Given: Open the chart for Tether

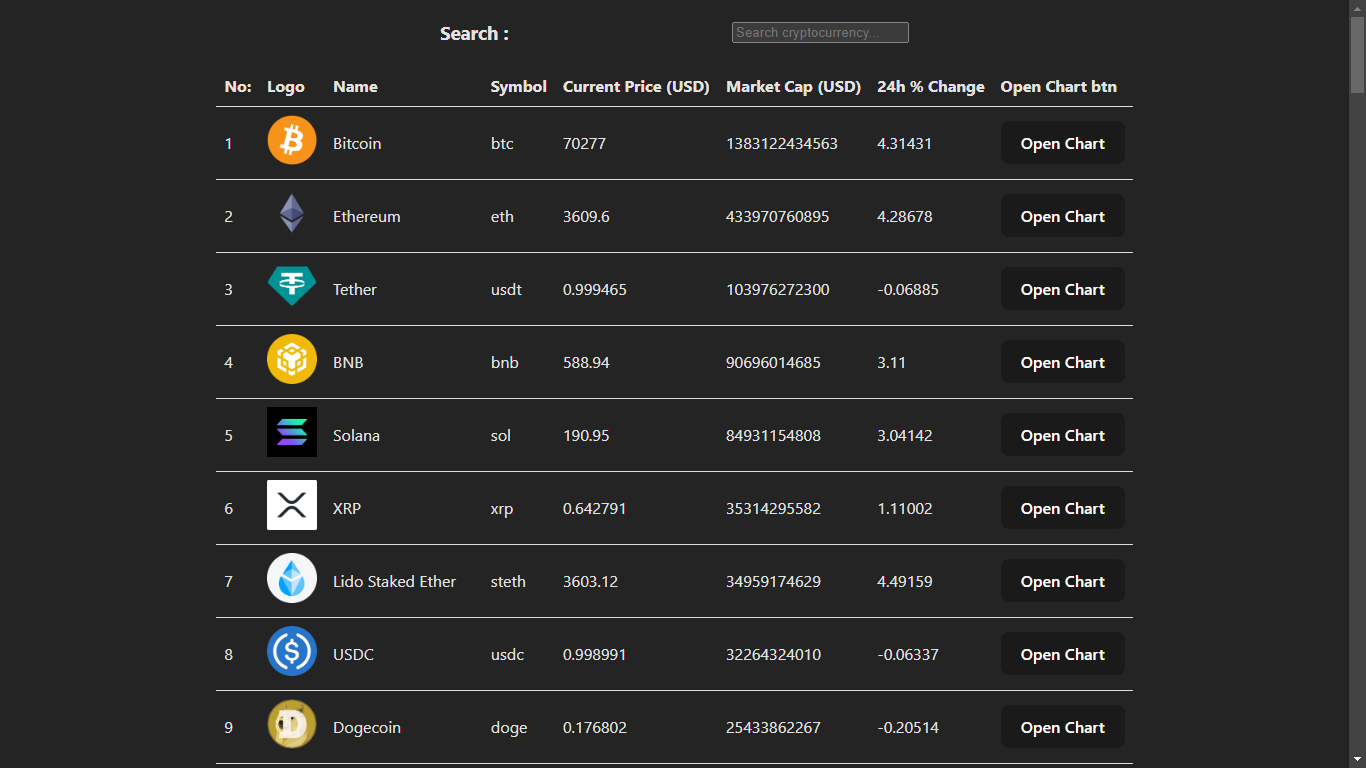Looking at the screenshot, I should pos(1062,289).
